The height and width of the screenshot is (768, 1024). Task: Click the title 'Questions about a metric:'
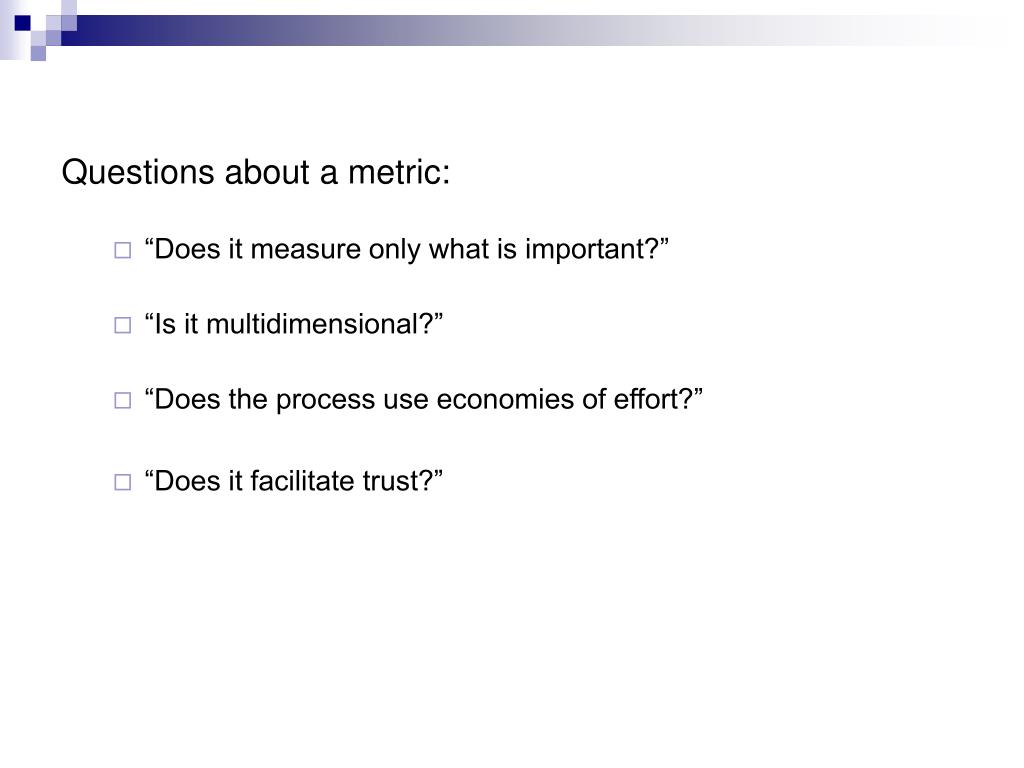pyautogui.click(x=256, y=173)
